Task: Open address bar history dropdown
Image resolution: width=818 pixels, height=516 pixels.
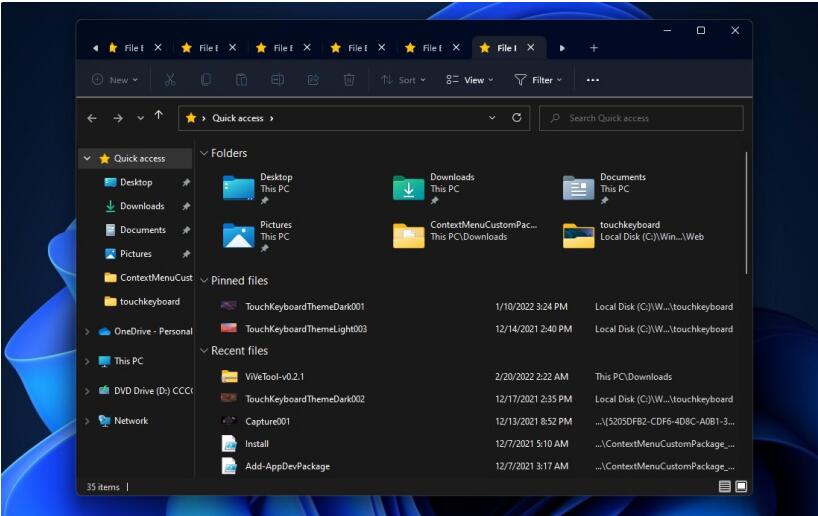Action: point(492,118)
